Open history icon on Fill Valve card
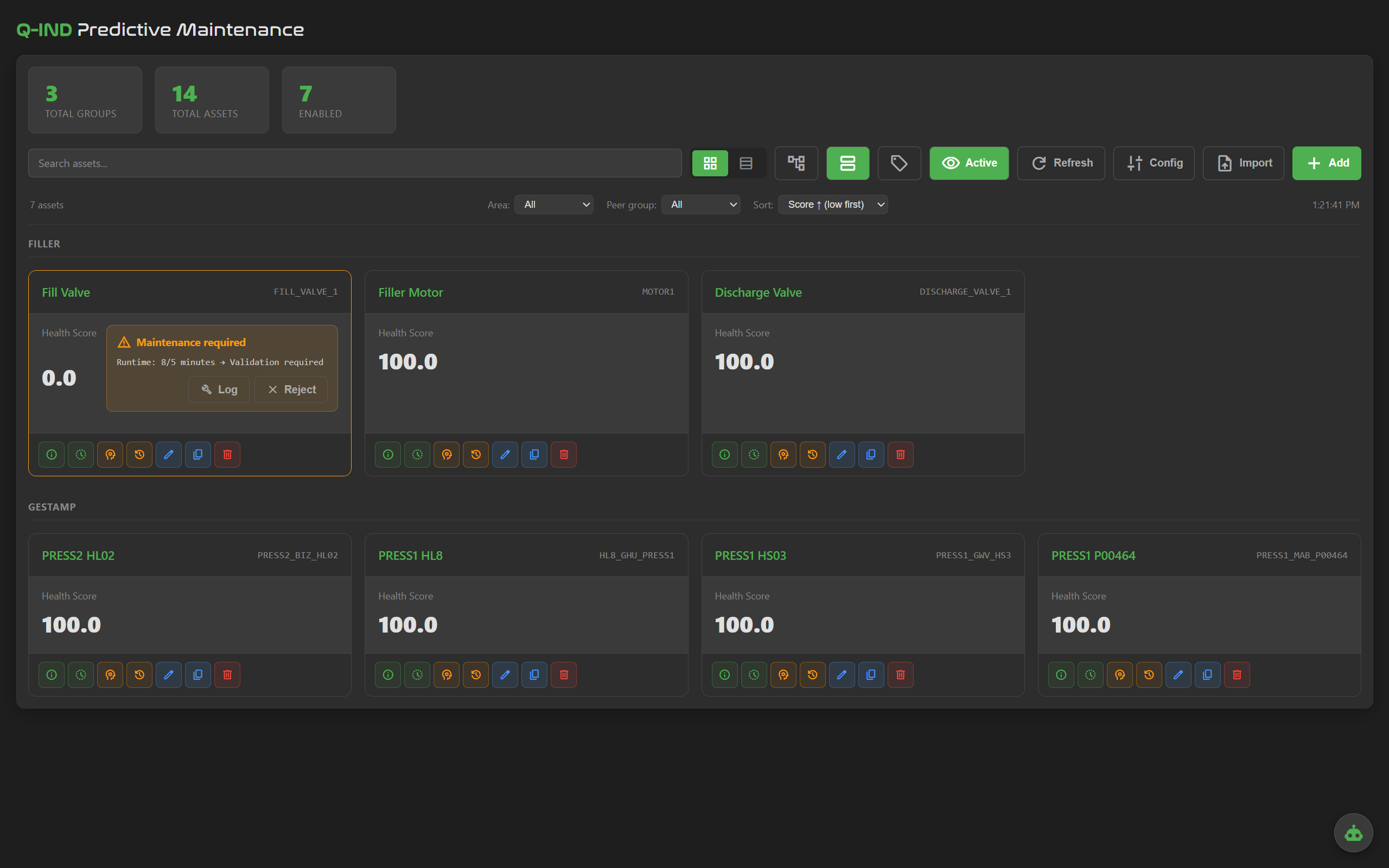This screenshot has width=1389, height=868. click(x=139, y=455)
